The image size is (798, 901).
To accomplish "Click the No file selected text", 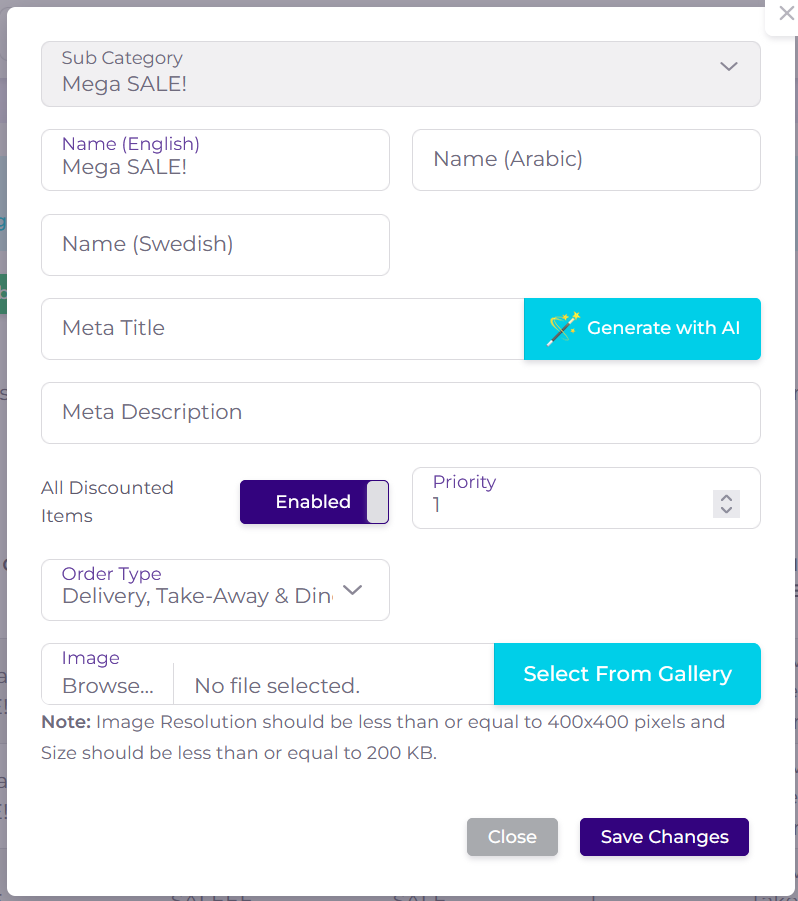I will (x=277, y=686).
